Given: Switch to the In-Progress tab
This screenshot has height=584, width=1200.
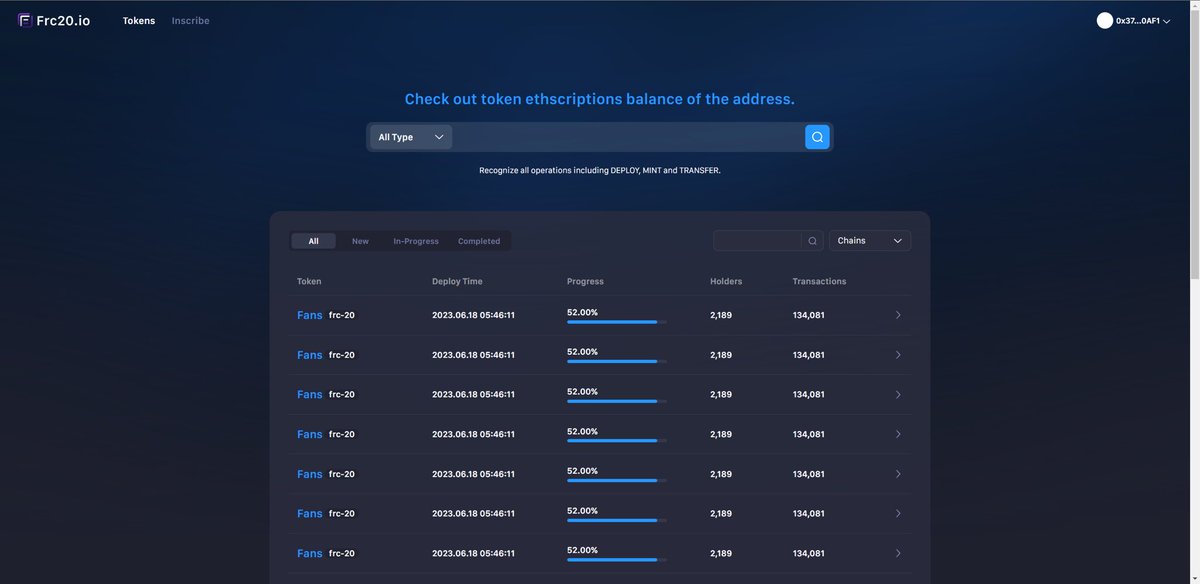Looking at the screenshot, I should 416,241.
